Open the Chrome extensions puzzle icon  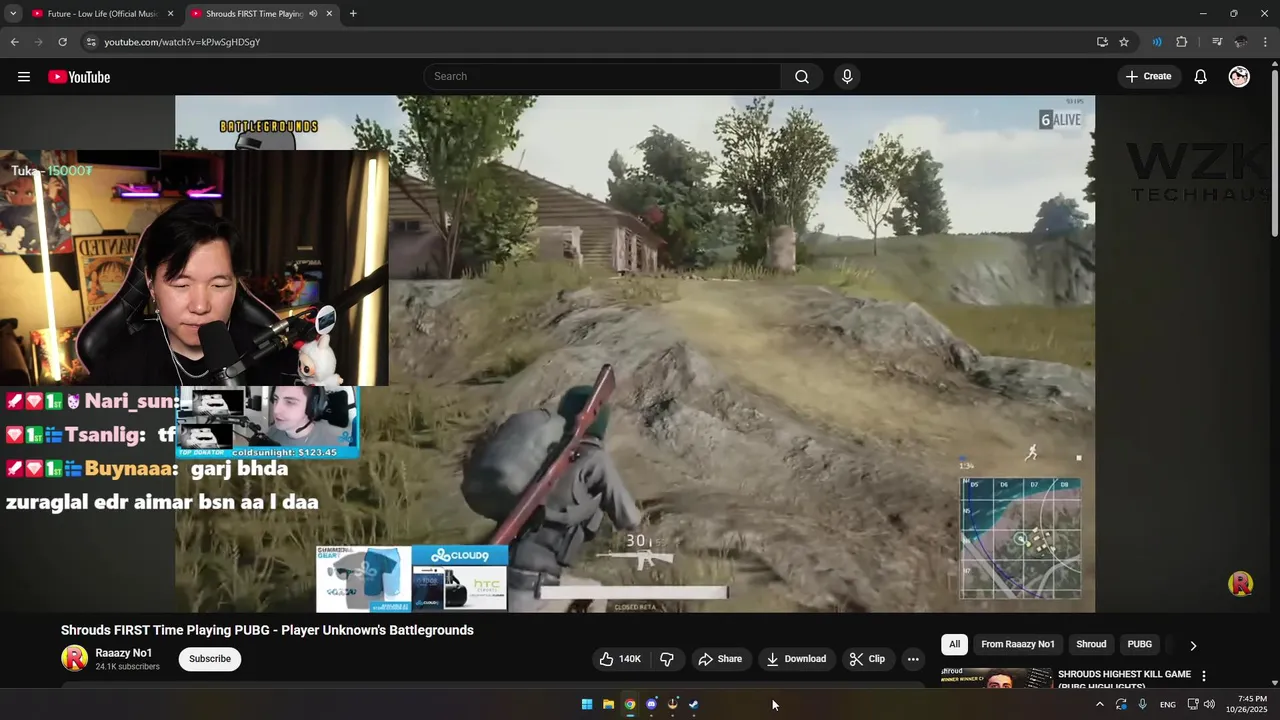[x=1181, y=42]
